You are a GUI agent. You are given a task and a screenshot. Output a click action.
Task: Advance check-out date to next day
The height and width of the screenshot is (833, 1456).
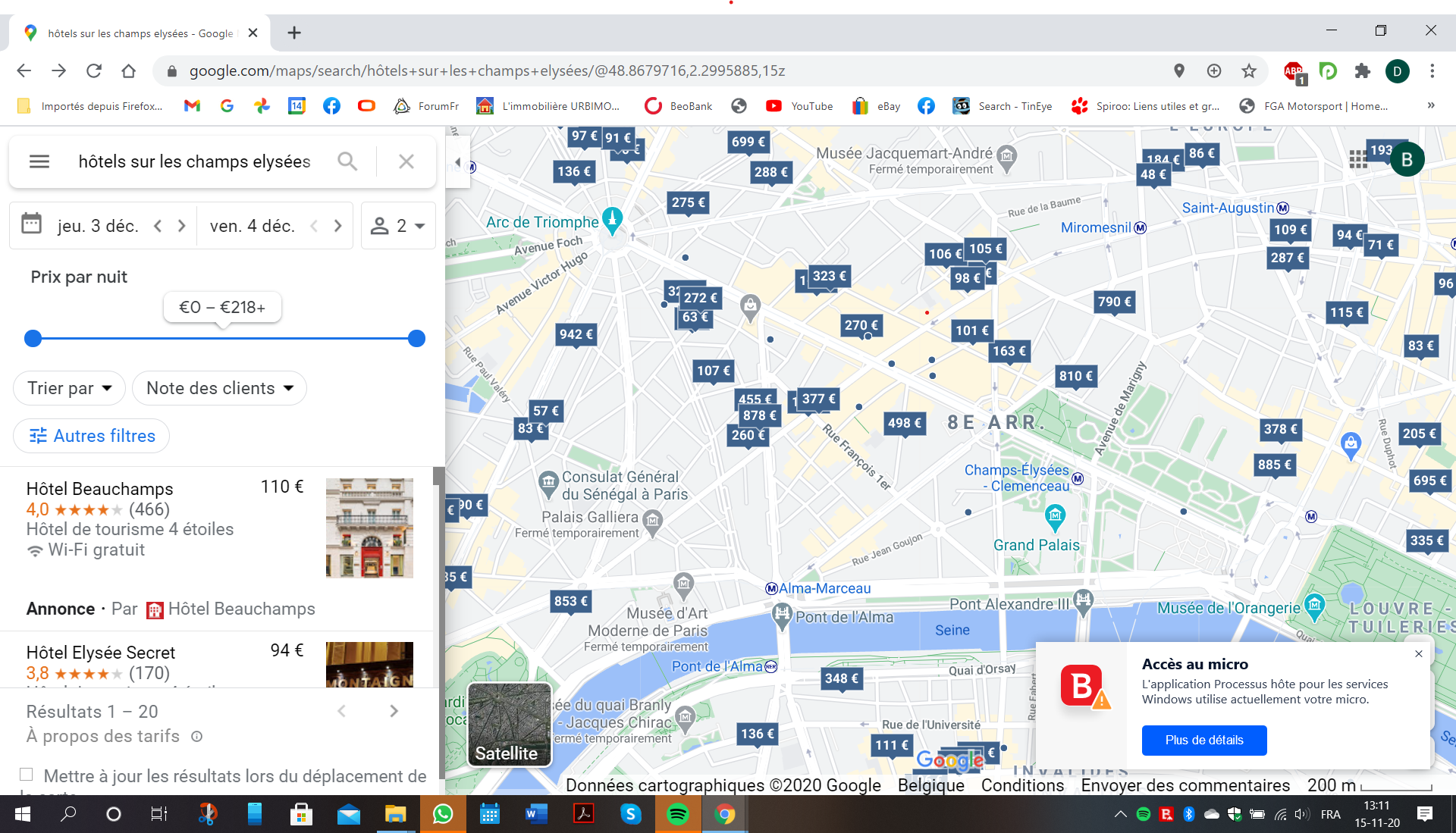pos(338,226)
